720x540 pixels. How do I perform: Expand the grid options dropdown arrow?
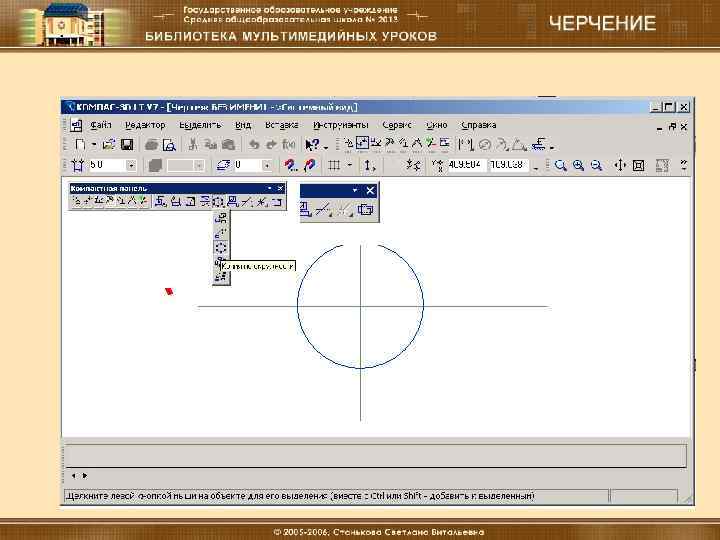349,165
